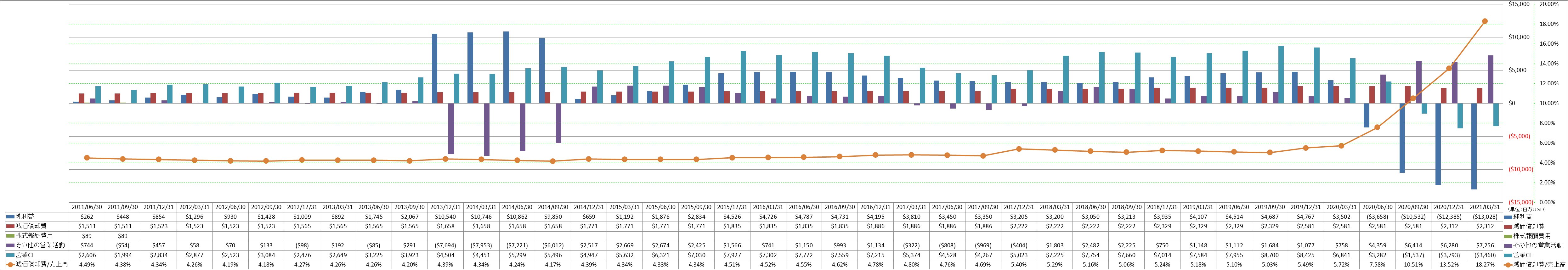
Task: Click the ratio cell showing 4.49%
Action: pyautogui.click(x=87, y=265)
